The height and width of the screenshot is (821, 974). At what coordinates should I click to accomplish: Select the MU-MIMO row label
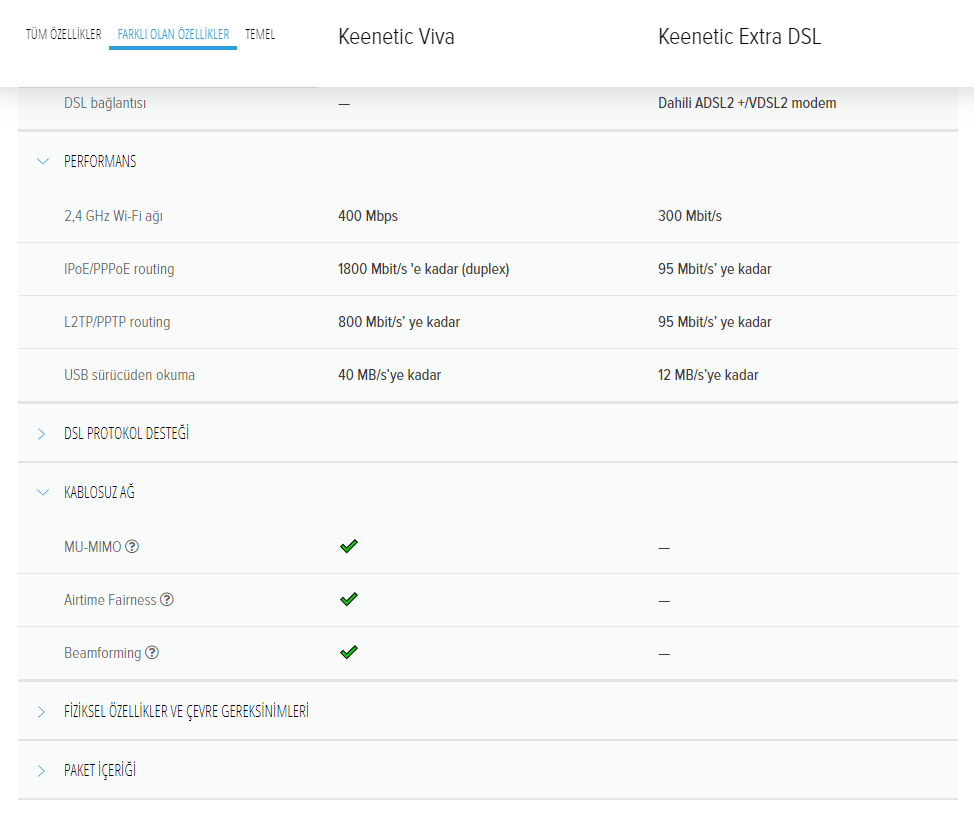(x=93, y=547)
